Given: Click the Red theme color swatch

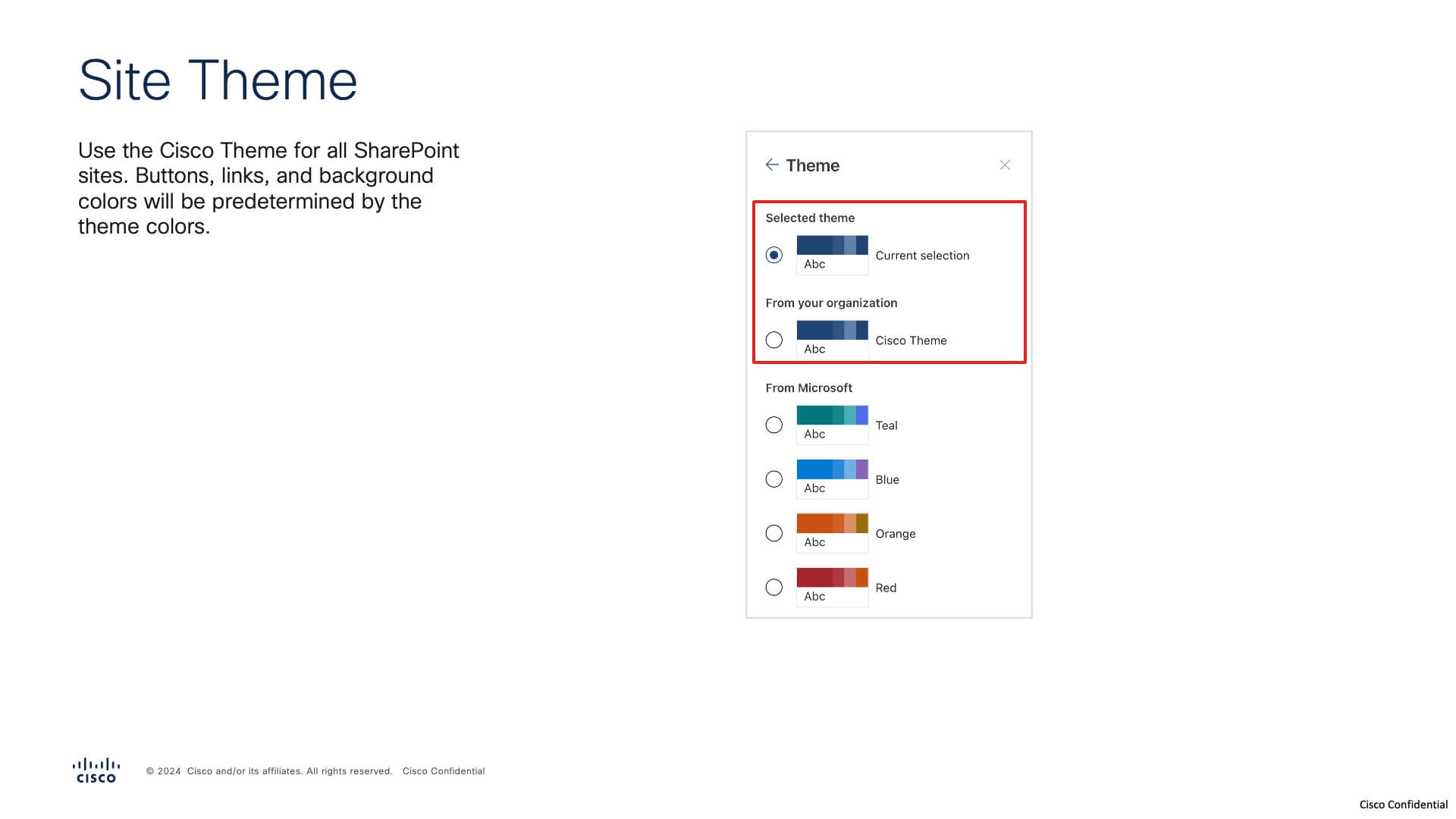Looking at the screenshot, I should coord(832,587).
